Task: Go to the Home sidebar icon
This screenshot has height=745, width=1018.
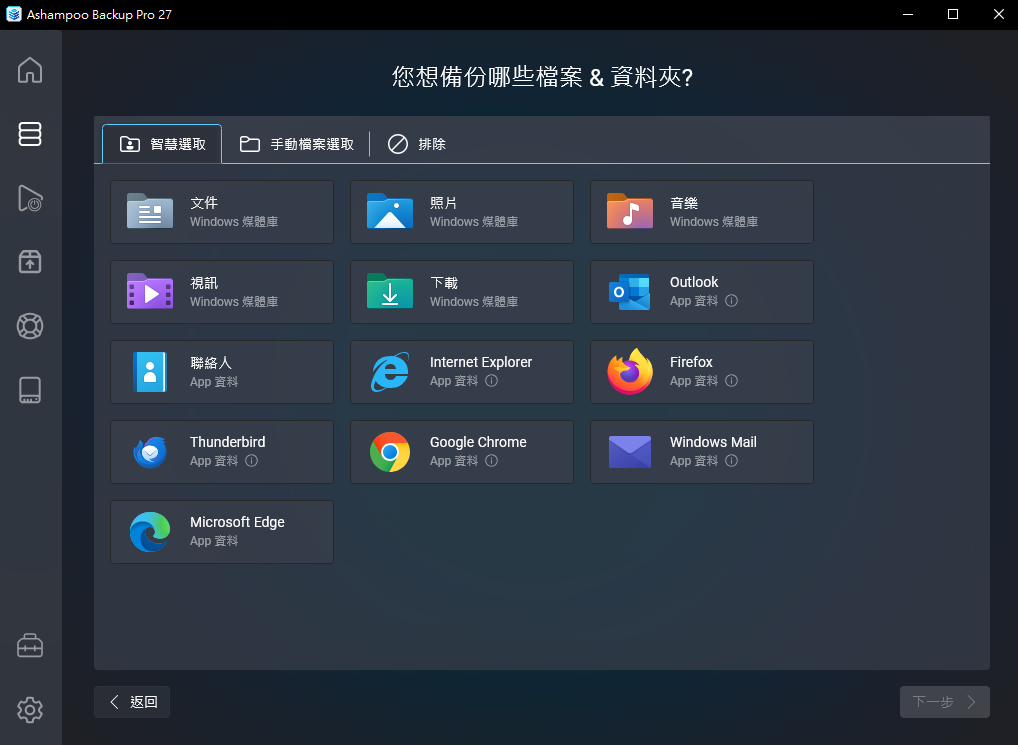Action: [x=30, y=70]
